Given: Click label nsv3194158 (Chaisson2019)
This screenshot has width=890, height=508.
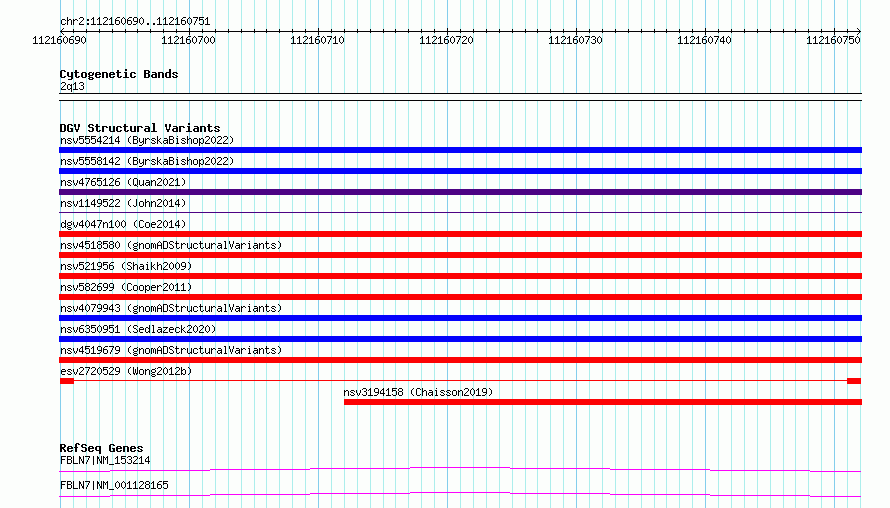Looking at the screenshot, I should [418, 392].
